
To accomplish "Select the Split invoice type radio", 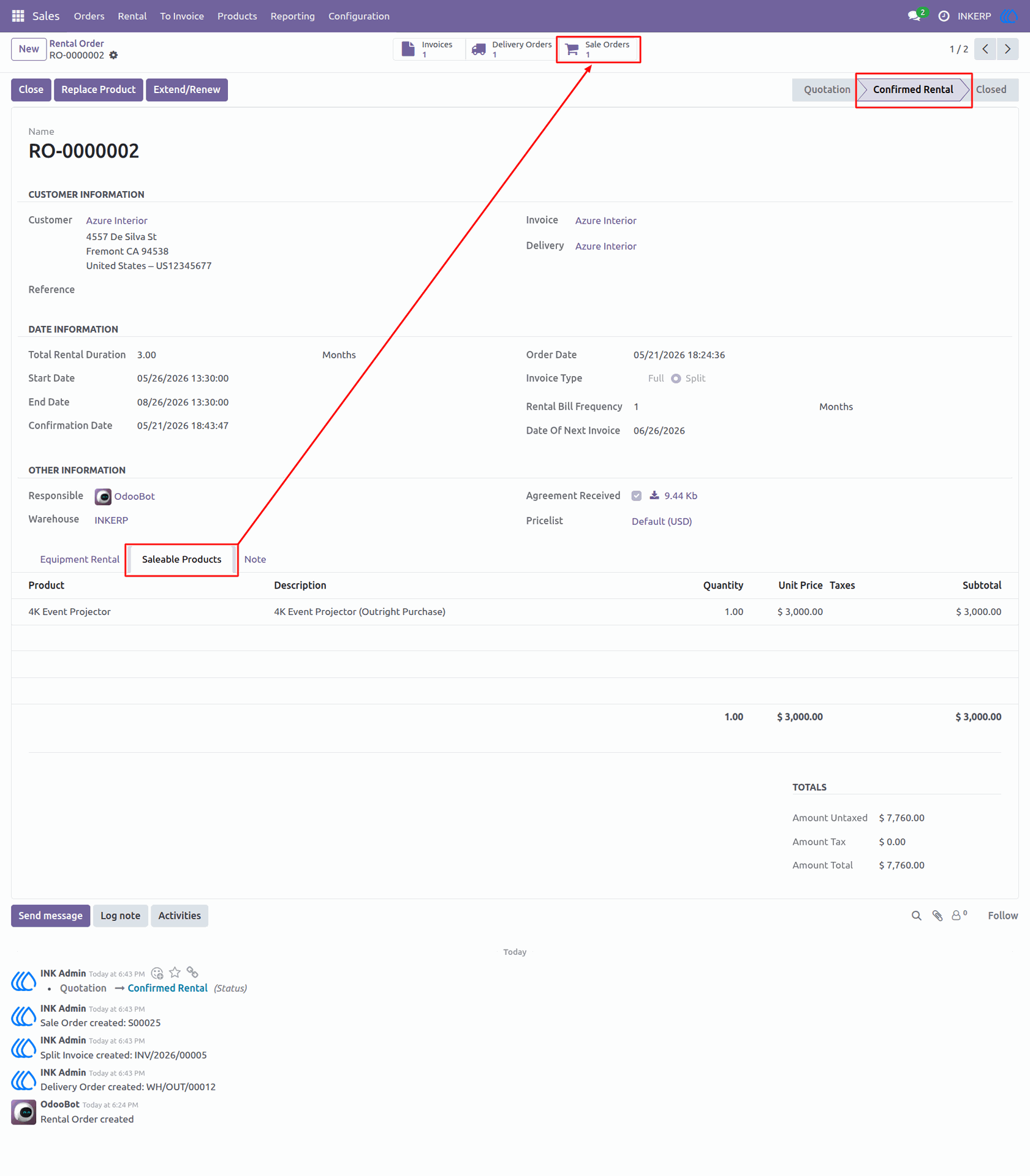I will 676,379.
